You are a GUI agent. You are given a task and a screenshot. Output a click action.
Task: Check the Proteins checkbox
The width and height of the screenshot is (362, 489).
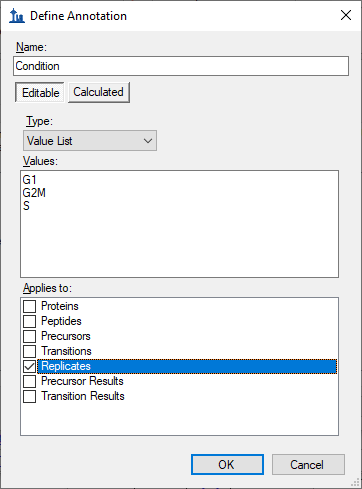(x=29, y=306)
